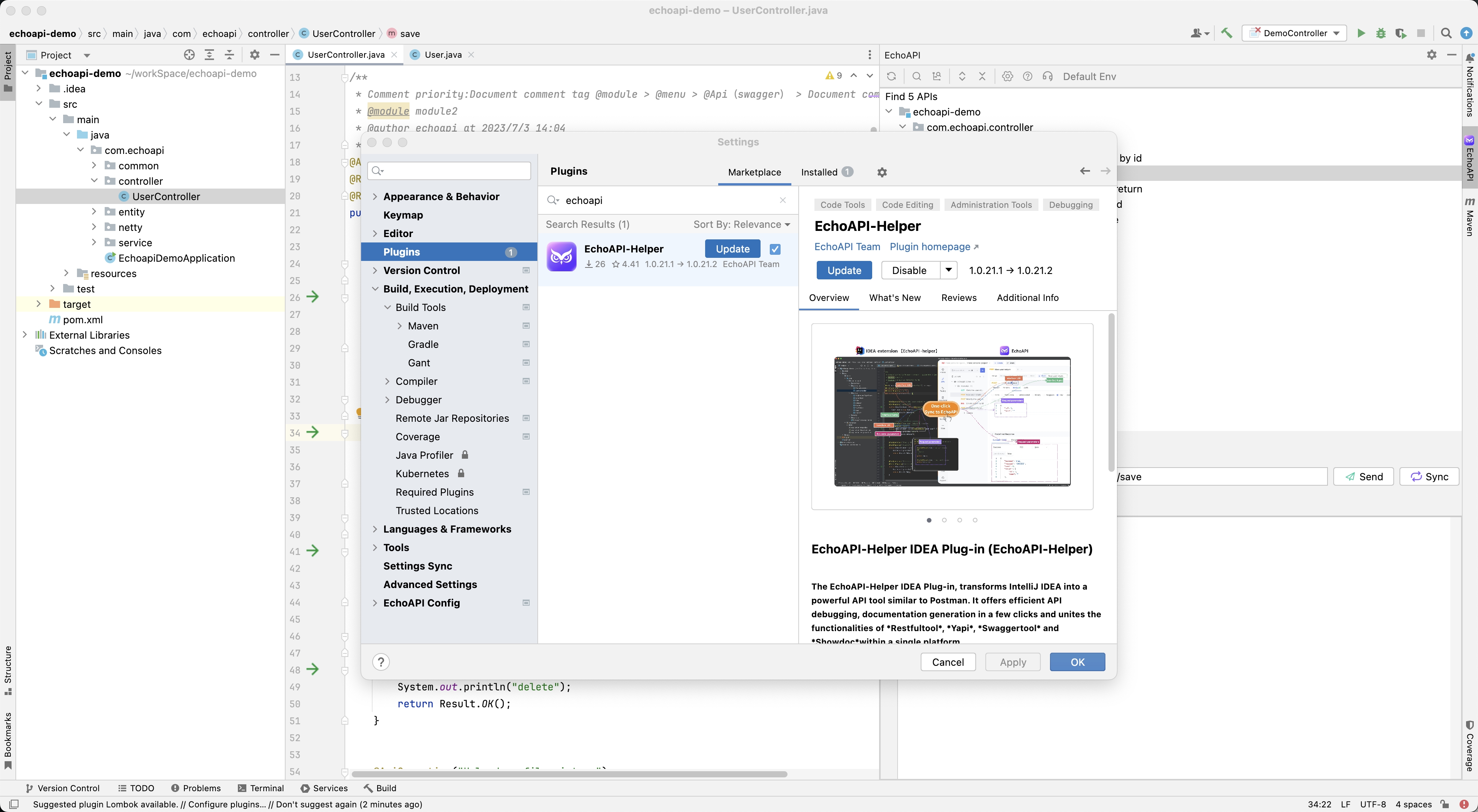Click the editor tabs more options icon
The width and height of the screenshot is (1478, 812).
pyautogui.click(x=869, y=55)
